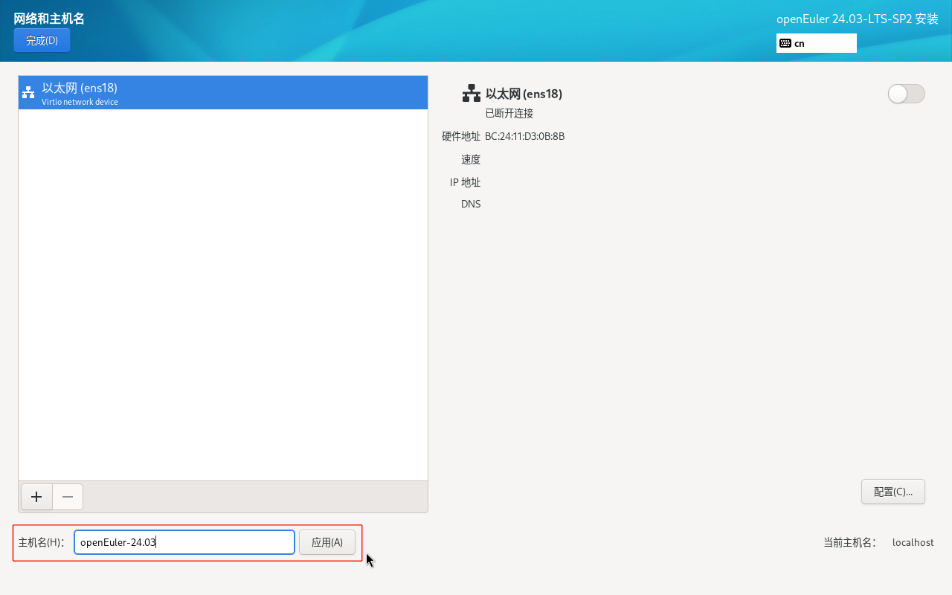Click the 已断开连接 status text

509,113
